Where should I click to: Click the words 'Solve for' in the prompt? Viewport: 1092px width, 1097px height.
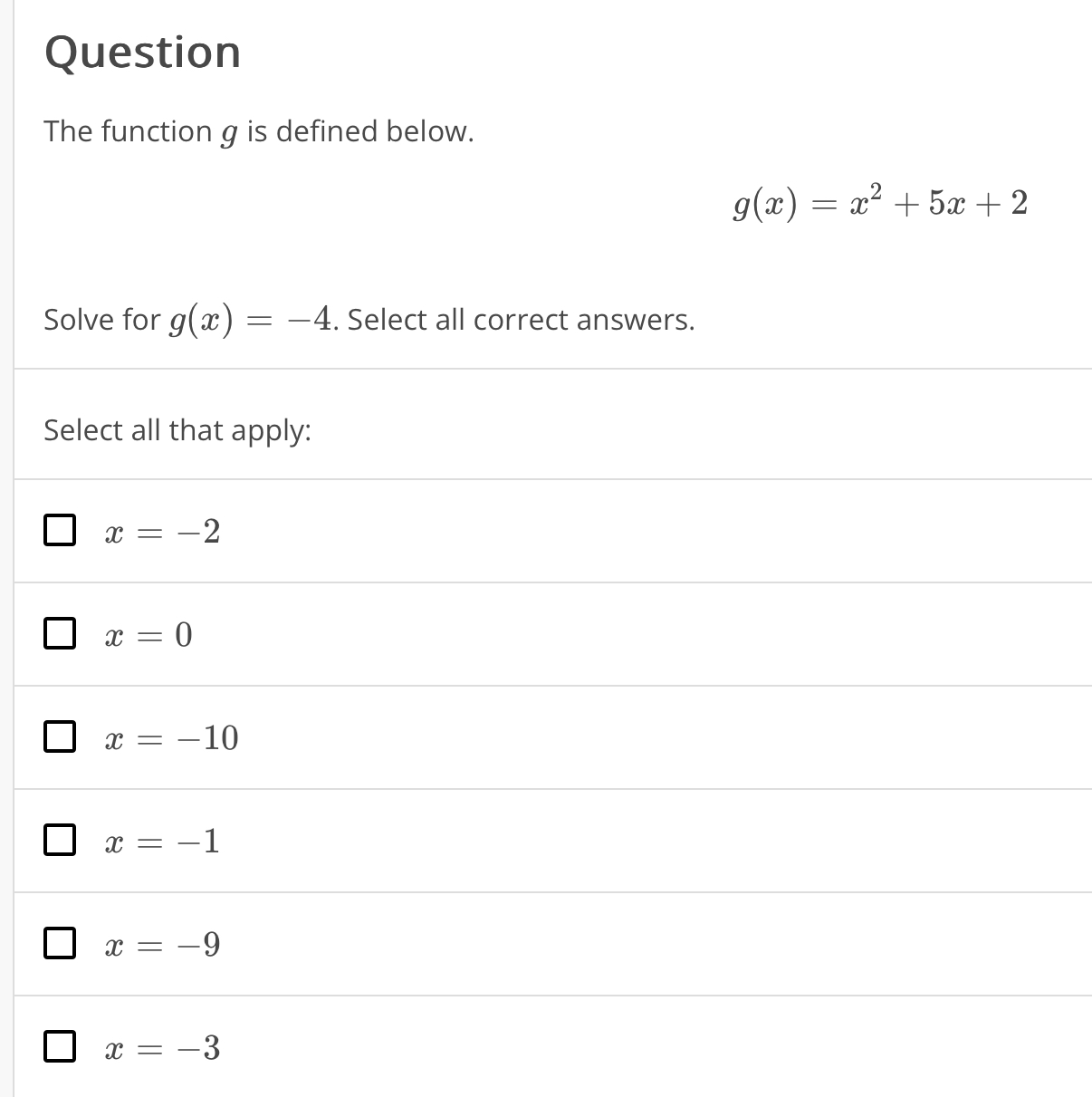pos(101,320)
